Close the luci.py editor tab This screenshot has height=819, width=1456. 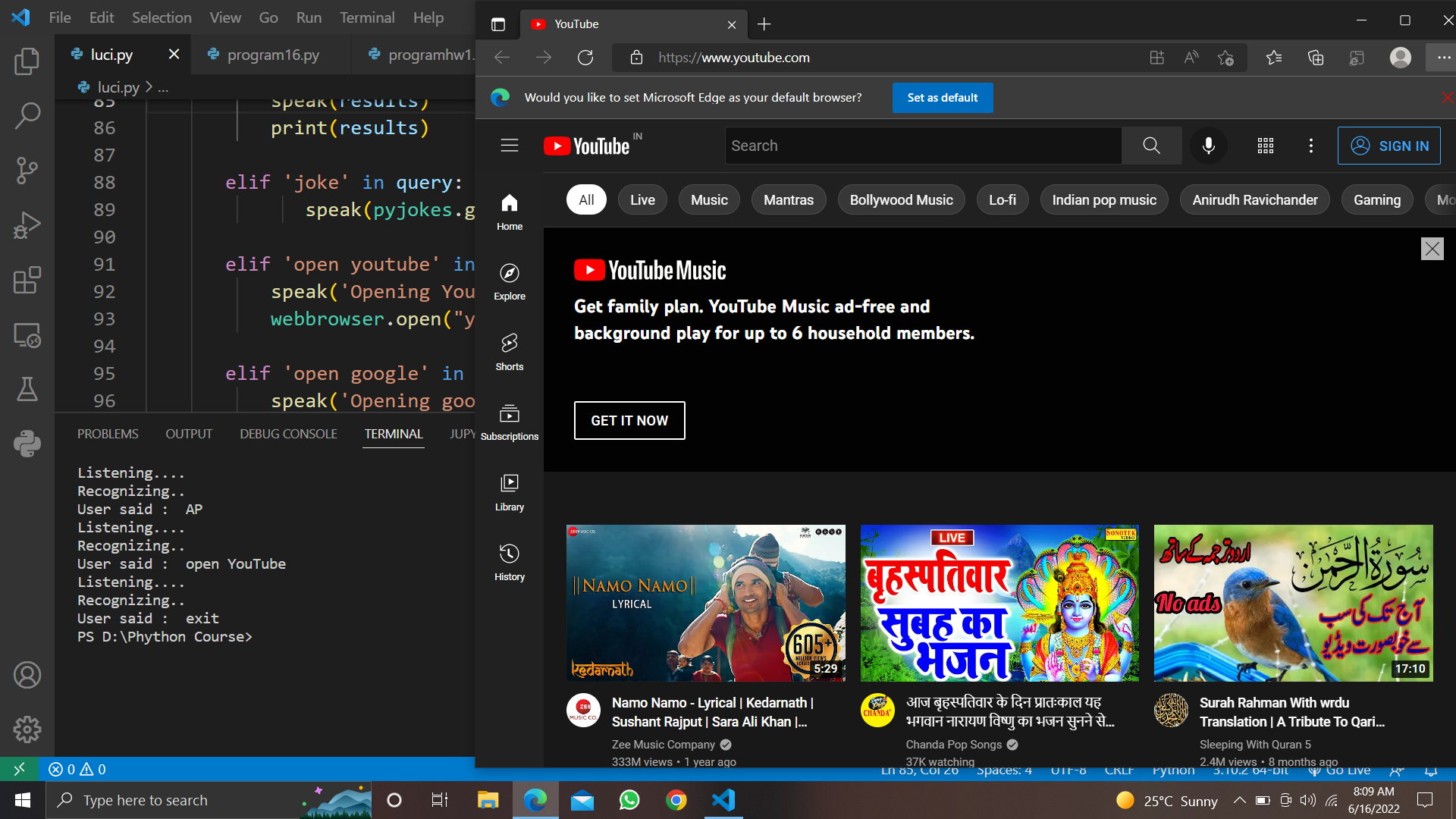(174, 54)
